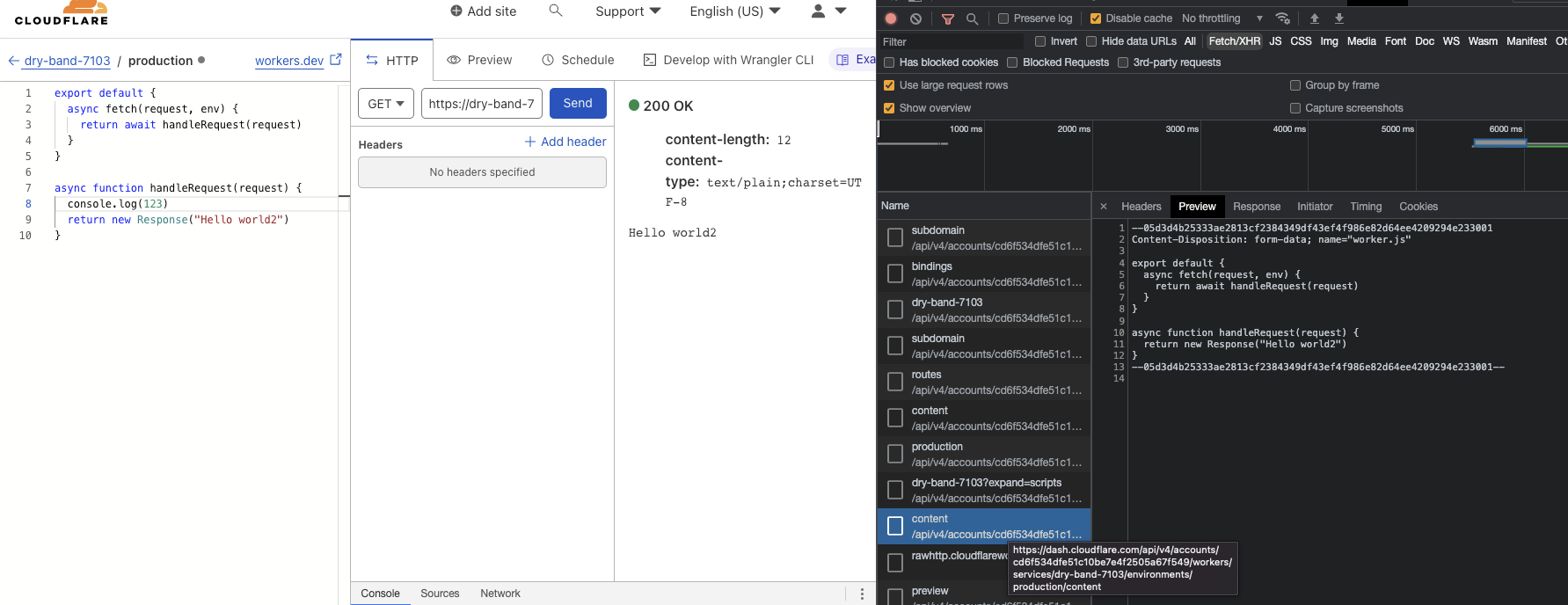Check Has blocked cookies
Viewport: 1568px width, 605px height.
click(889, 62)
